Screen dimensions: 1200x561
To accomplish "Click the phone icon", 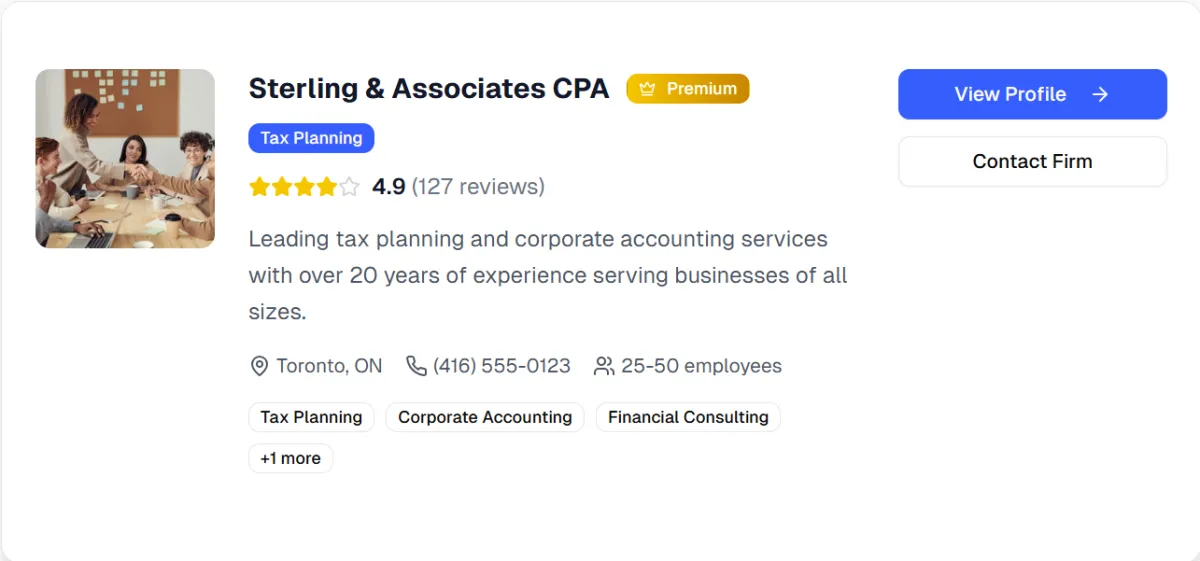I will tap(416, 366).
